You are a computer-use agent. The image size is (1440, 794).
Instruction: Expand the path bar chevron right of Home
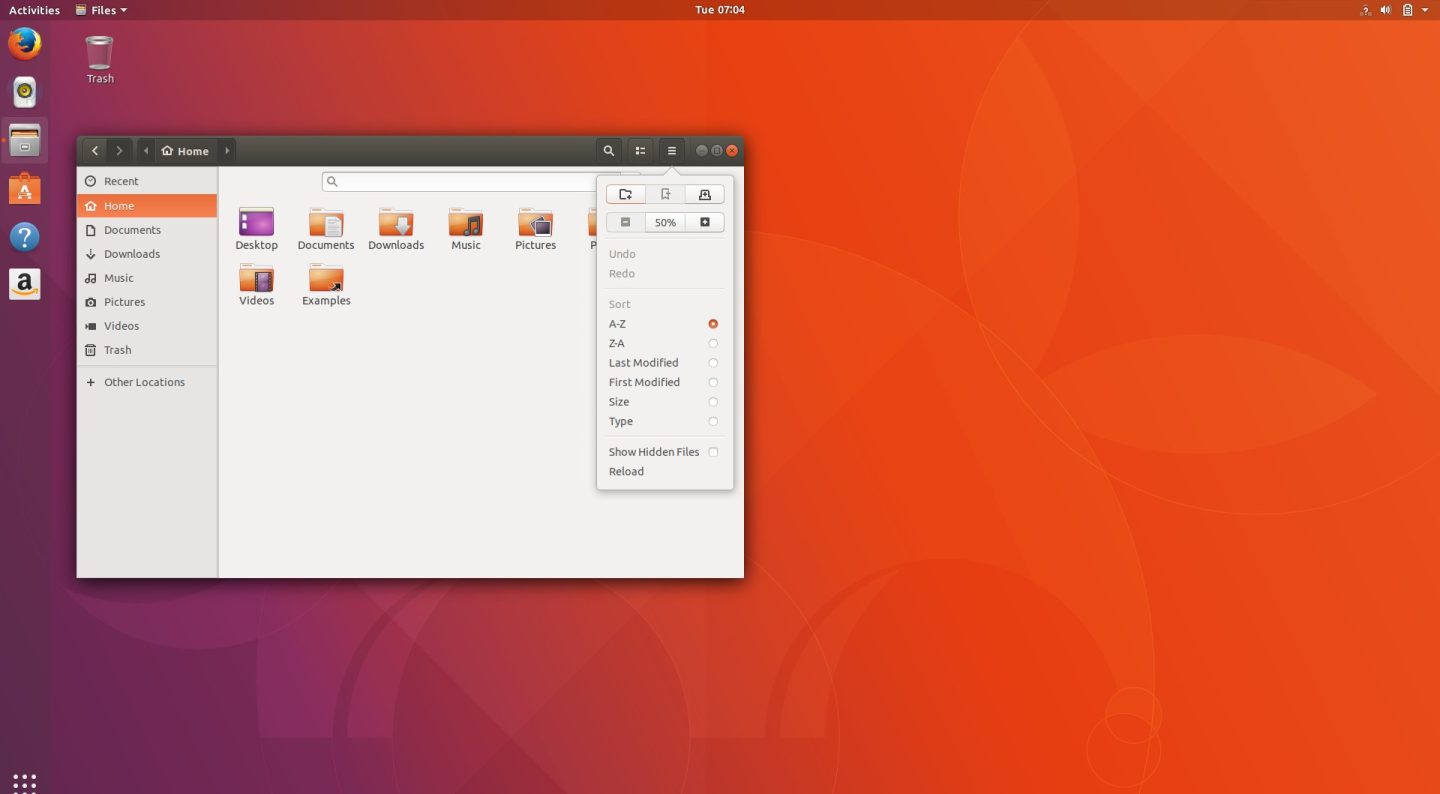click(227, 150)
